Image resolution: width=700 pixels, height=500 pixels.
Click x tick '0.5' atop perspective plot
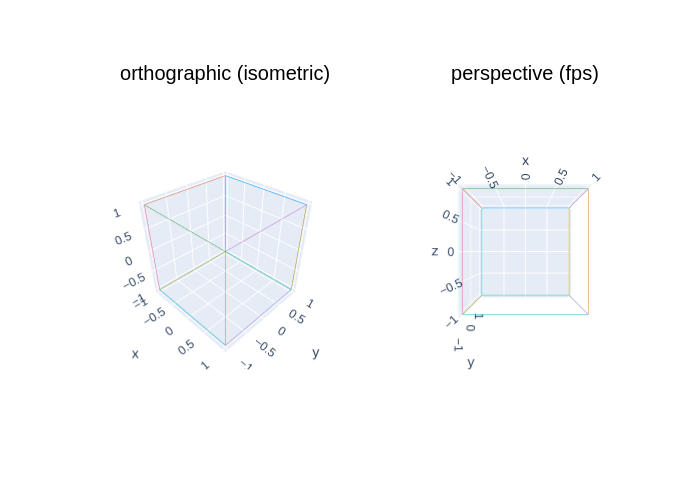tap(561, 177)
